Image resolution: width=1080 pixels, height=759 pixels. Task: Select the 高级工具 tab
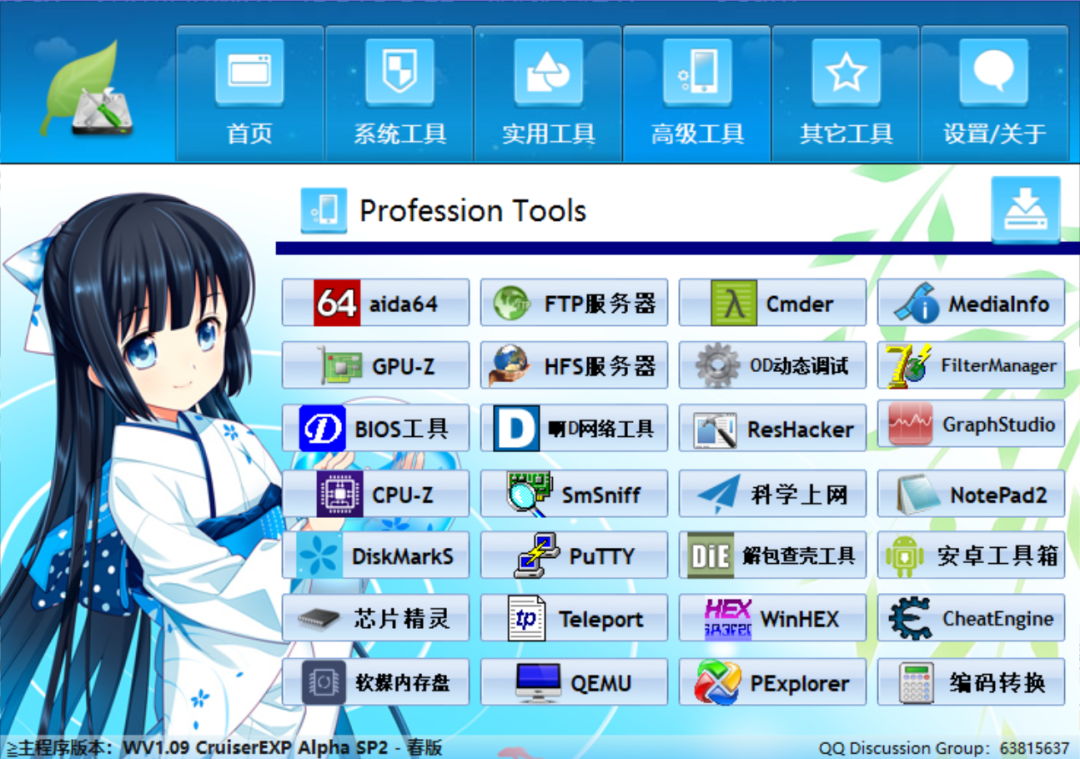(697, 94)
